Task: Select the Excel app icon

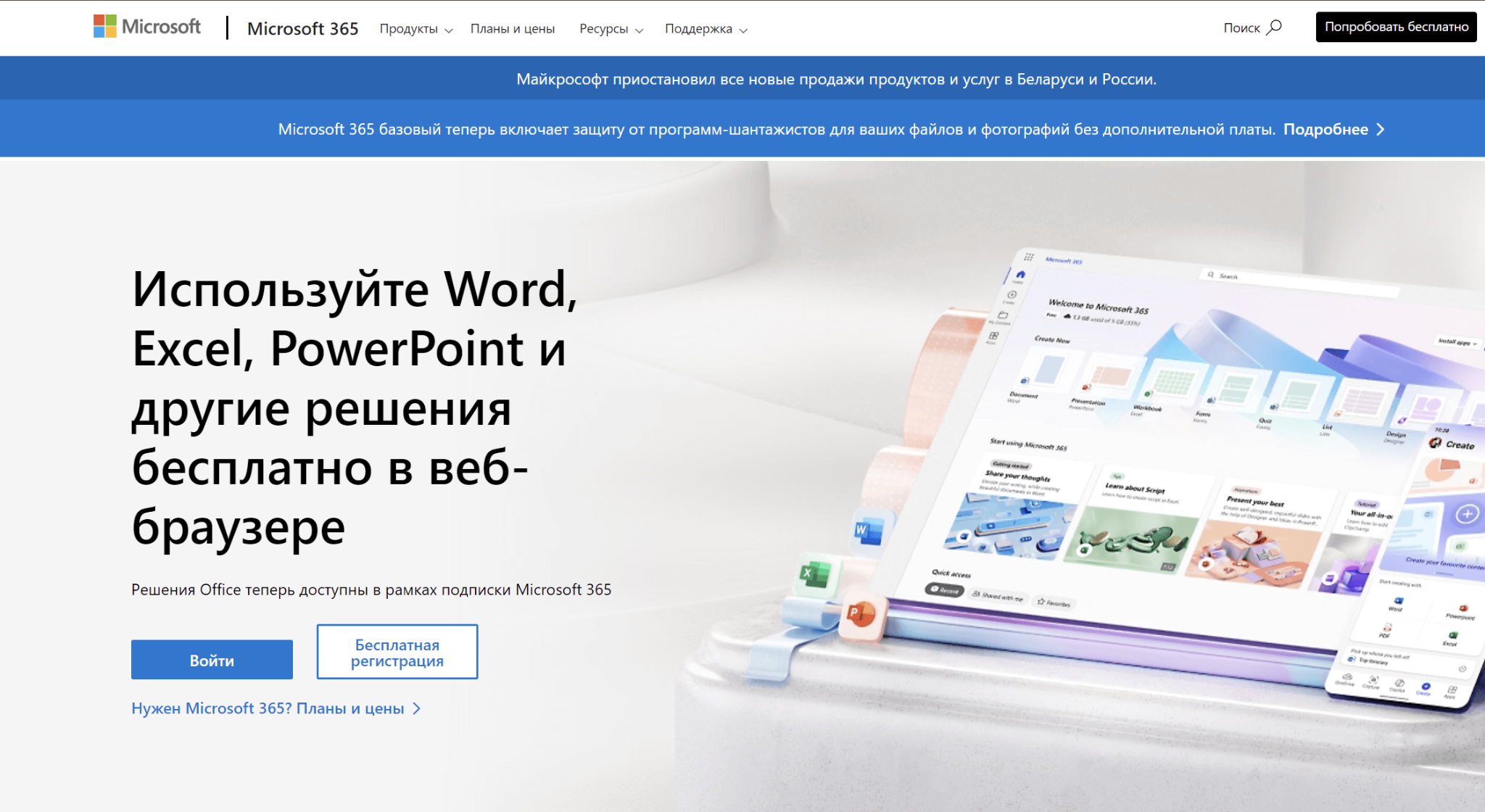Action: (815, 574)
